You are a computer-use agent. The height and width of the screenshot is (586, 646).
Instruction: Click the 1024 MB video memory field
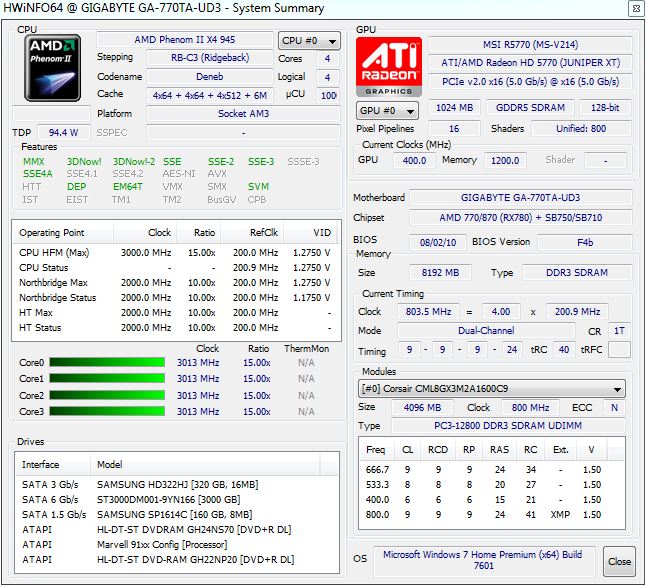(x=454, y=108)
